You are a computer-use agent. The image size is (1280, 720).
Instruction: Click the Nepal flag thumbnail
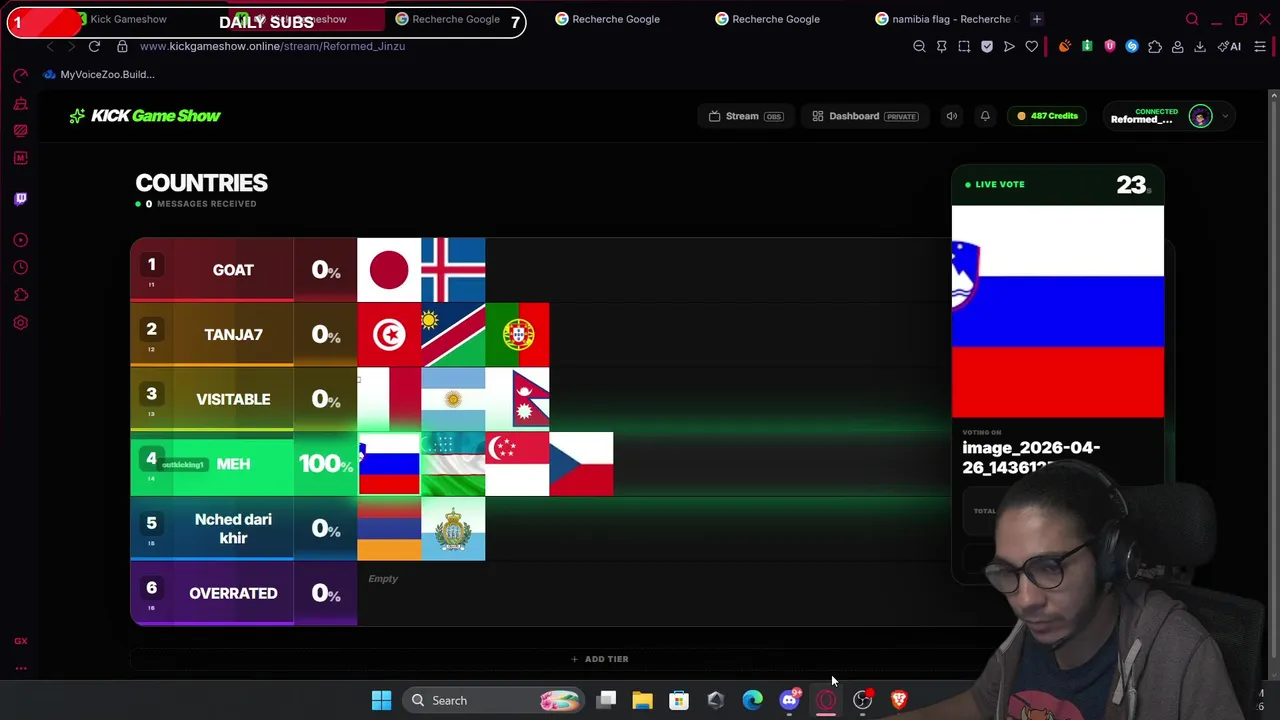pyautogui.click(x=517, y=399)
